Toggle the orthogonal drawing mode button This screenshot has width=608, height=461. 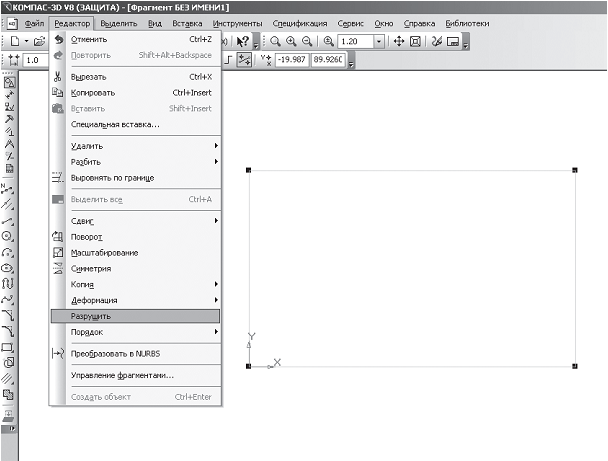[229, 60]
